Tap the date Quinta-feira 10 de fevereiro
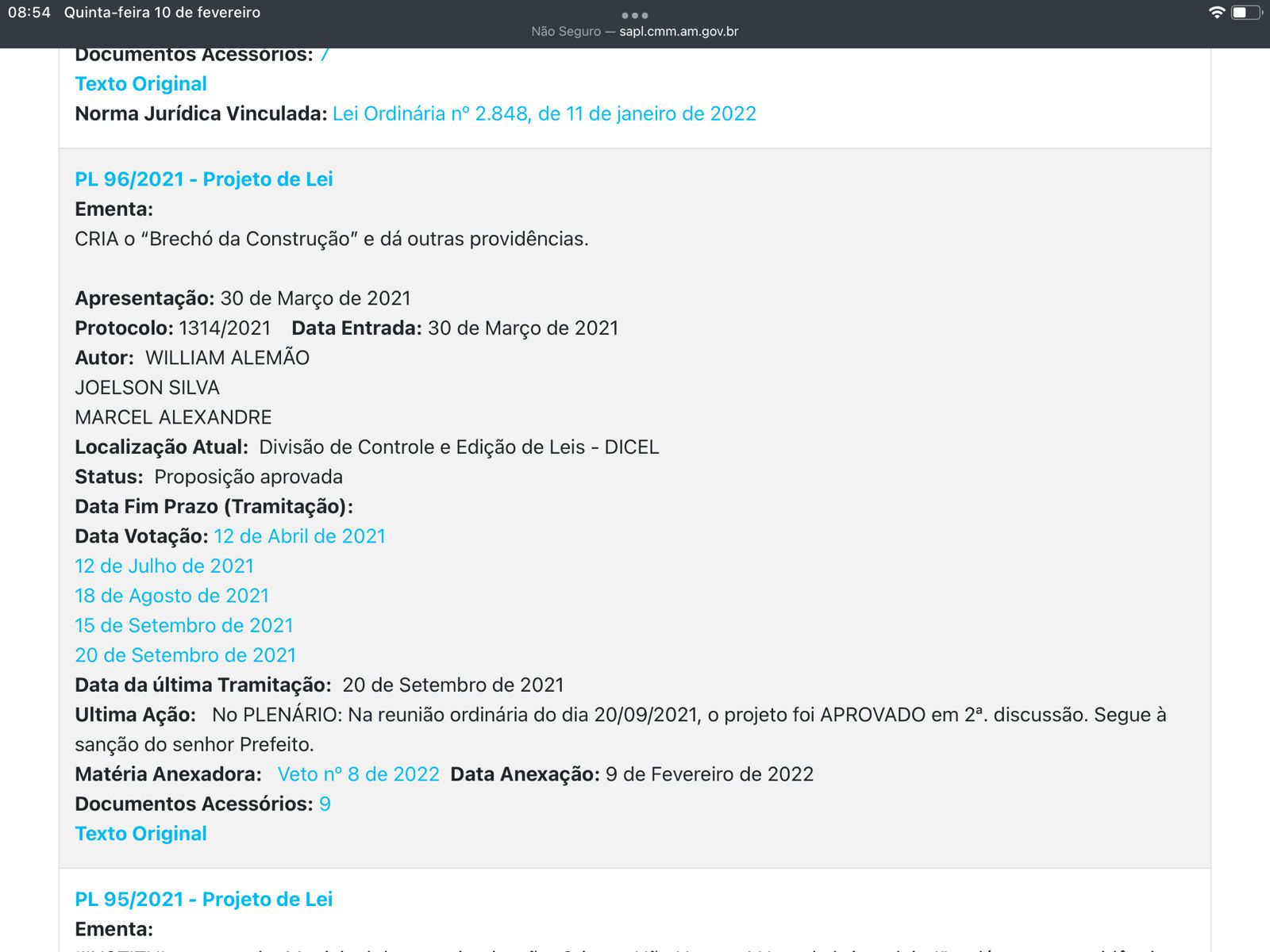Screen dimensions: 1270x952 pos(162,13)
